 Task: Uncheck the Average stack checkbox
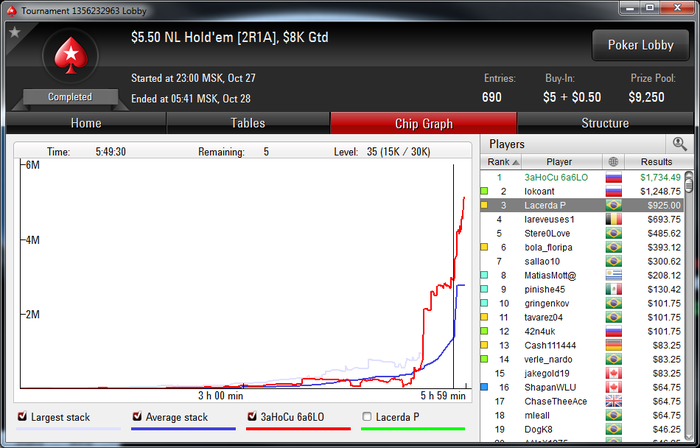[137, 417]
